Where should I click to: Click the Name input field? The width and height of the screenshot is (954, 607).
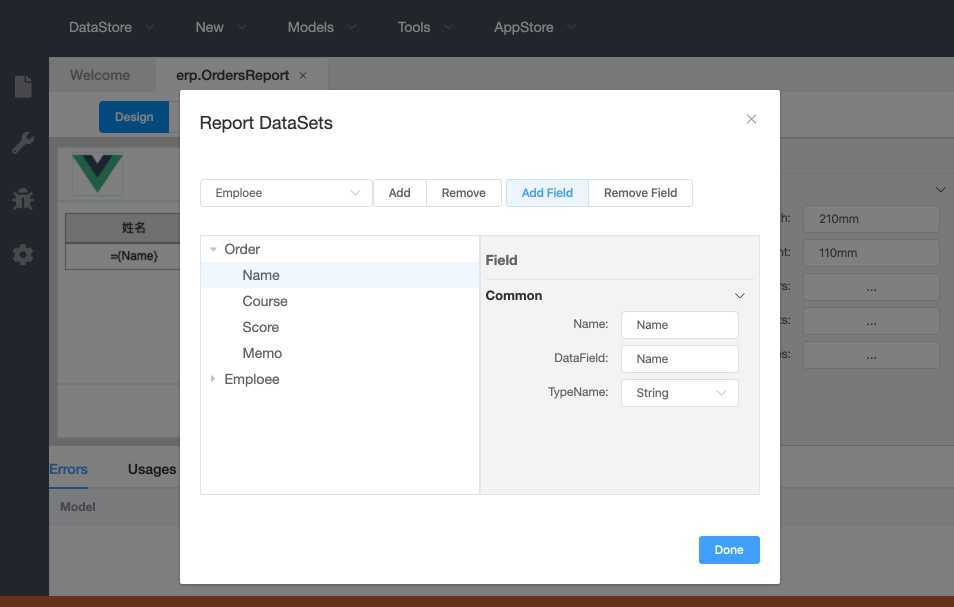click(x=680, y=325)
